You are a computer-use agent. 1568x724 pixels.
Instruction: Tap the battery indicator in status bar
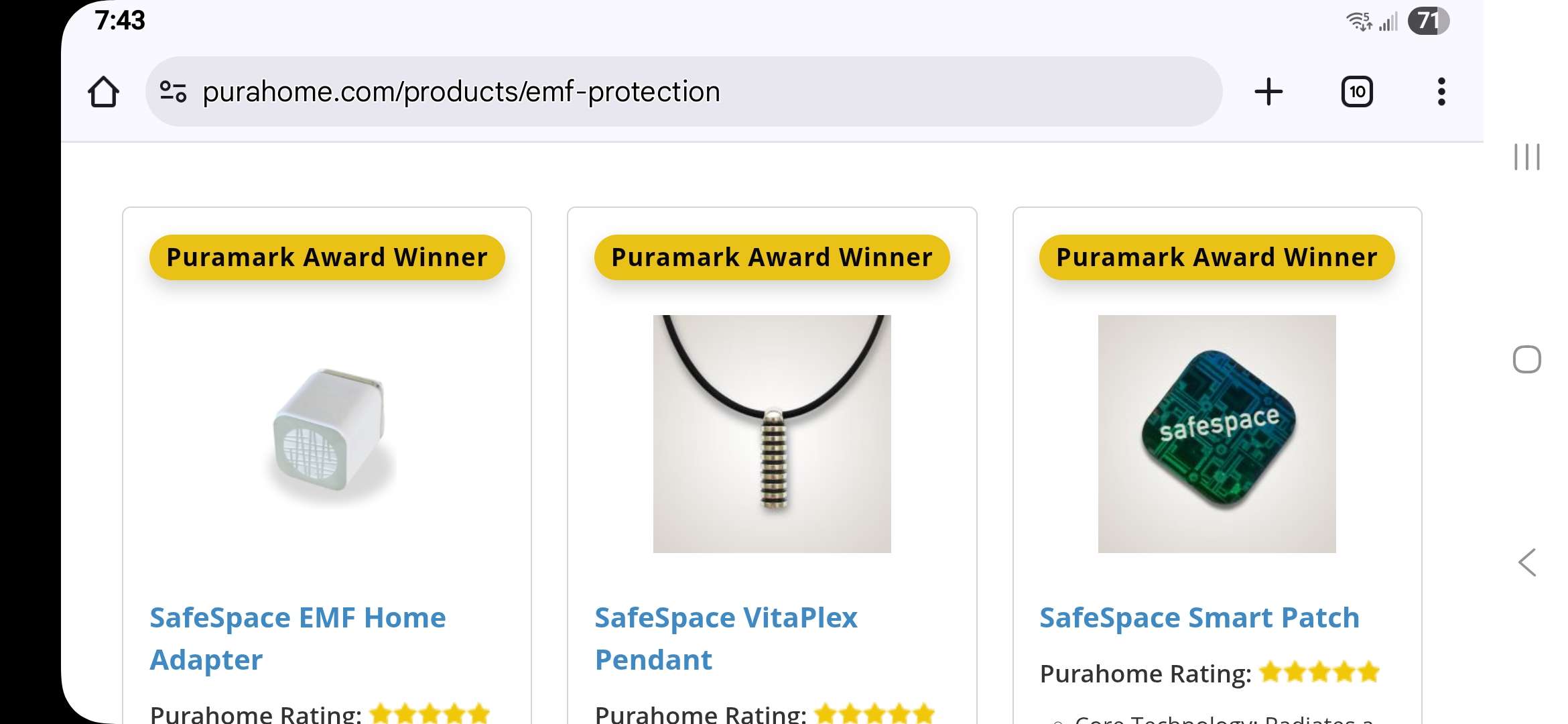pyautogui.click(x=1428, y=21)
